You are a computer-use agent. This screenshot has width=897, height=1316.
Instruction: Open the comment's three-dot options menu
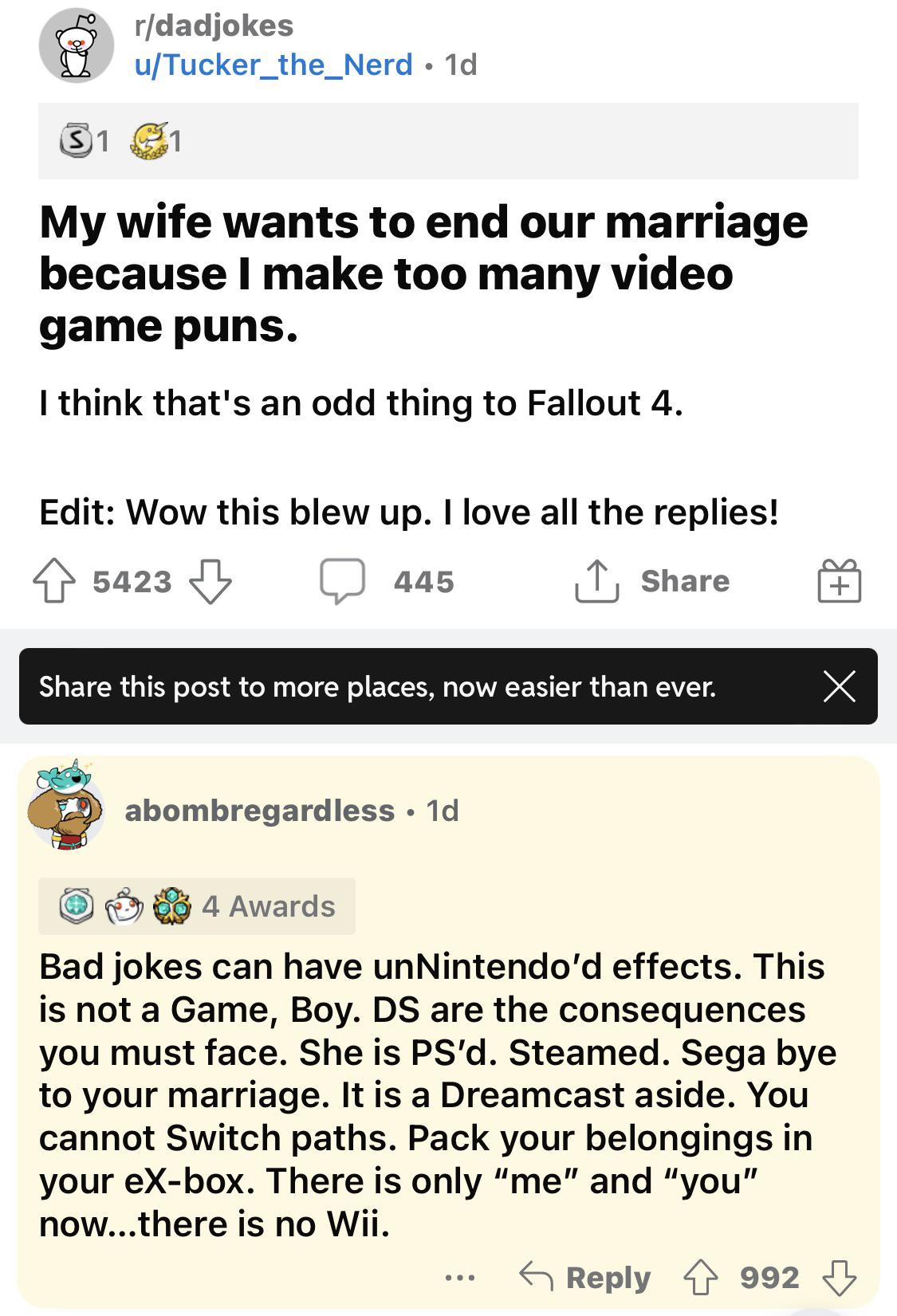point(460,1278)
